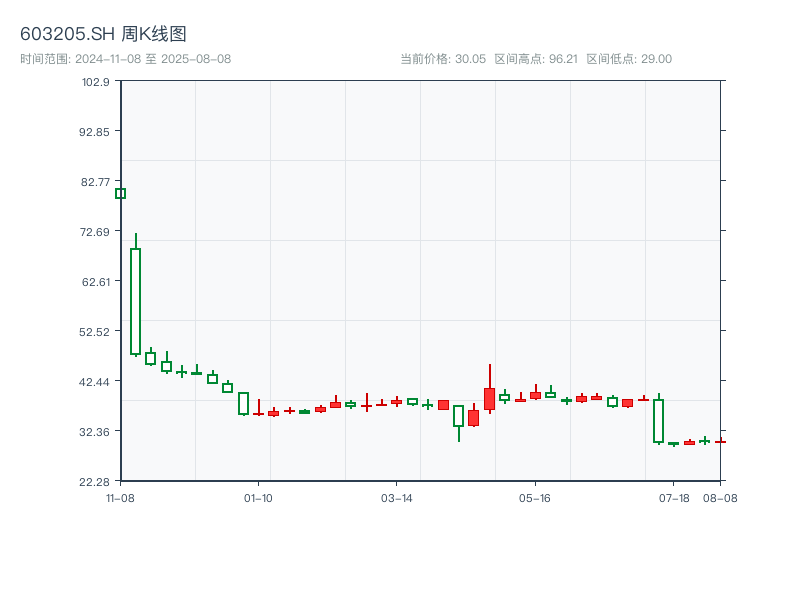This screenshot has width=800, height=600.
Task: Select the 07-18 date axis label
Action: (x=674, y=497)
